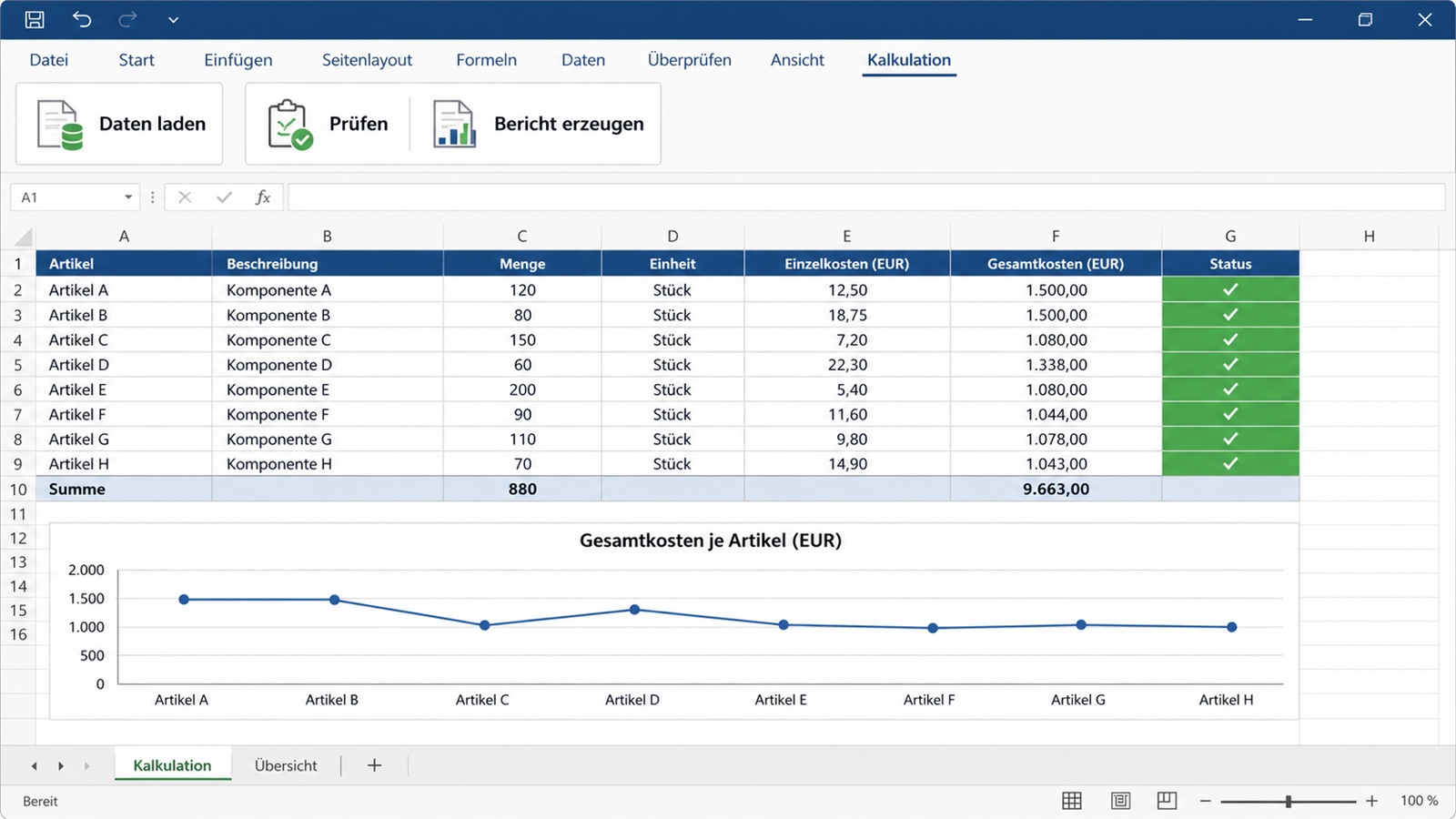
Task: Zoom out with the minus button
Action: (1205, 802)
